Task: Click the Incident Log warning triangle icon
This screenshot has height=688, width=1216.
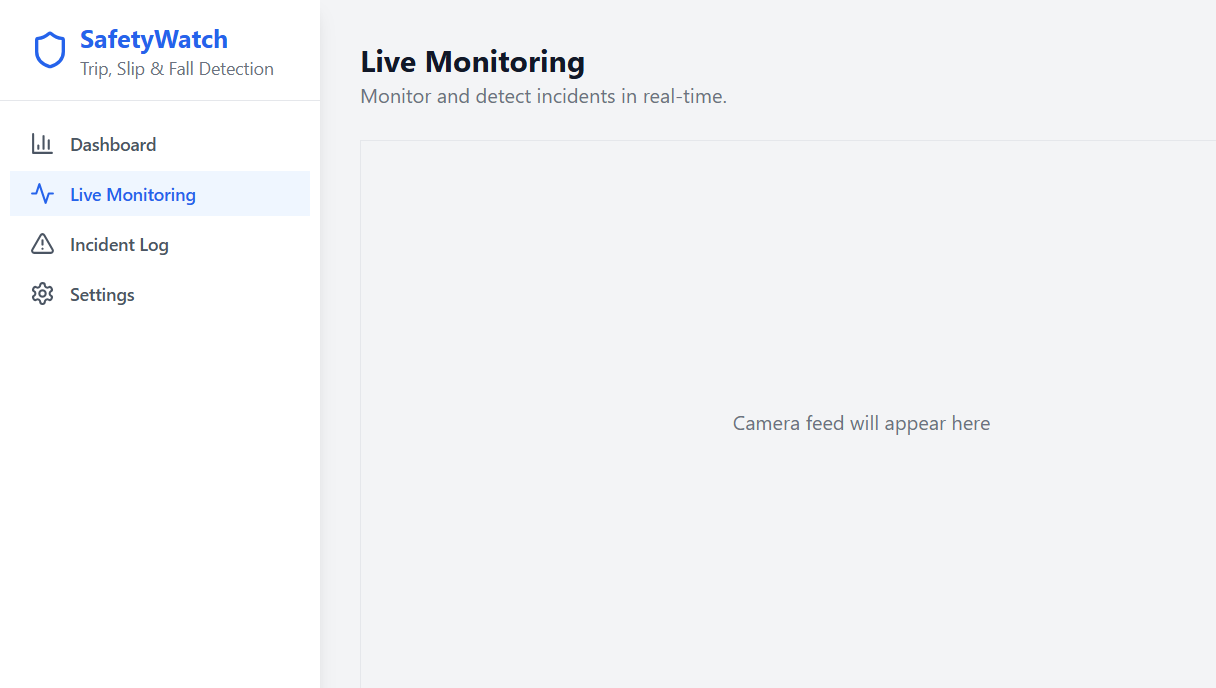Action: coord(42,244)
